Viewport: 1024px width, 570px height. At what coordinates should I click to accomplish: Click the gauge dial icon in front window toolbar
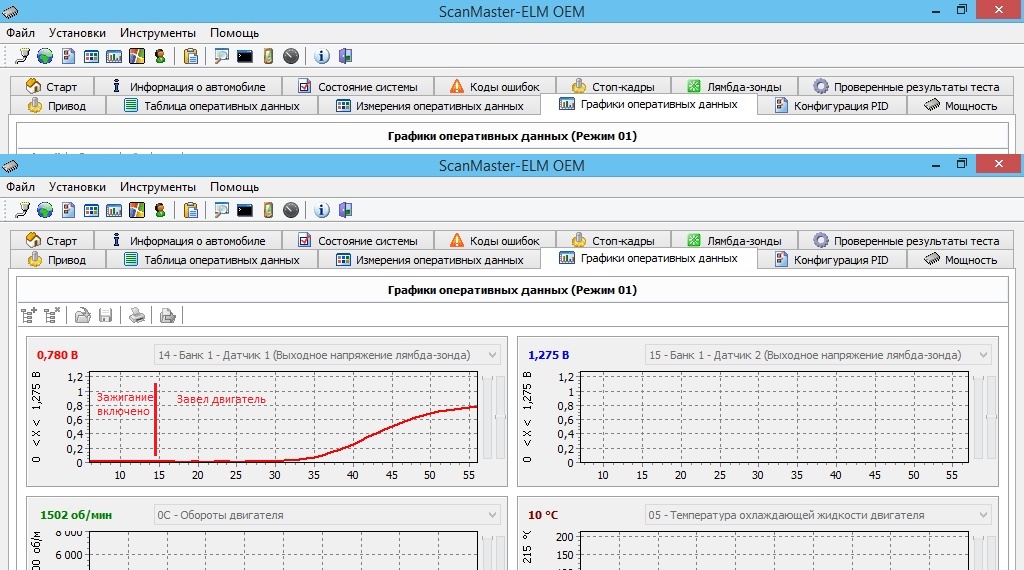(x=291, y=210)
